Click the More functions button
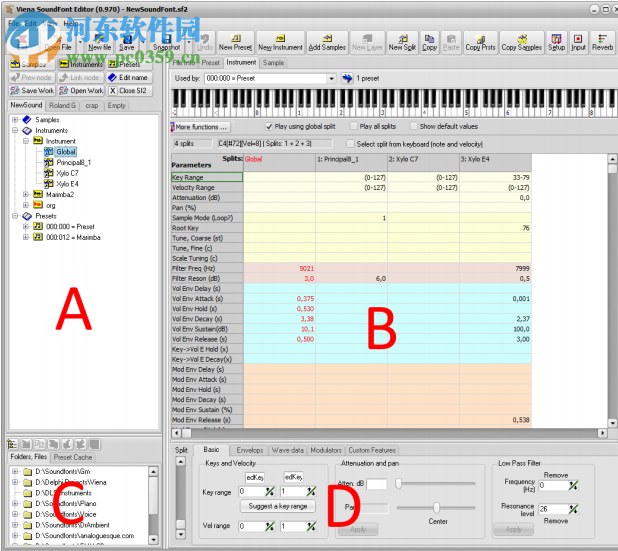The image size is (618, 551). [x=201, y=127]
